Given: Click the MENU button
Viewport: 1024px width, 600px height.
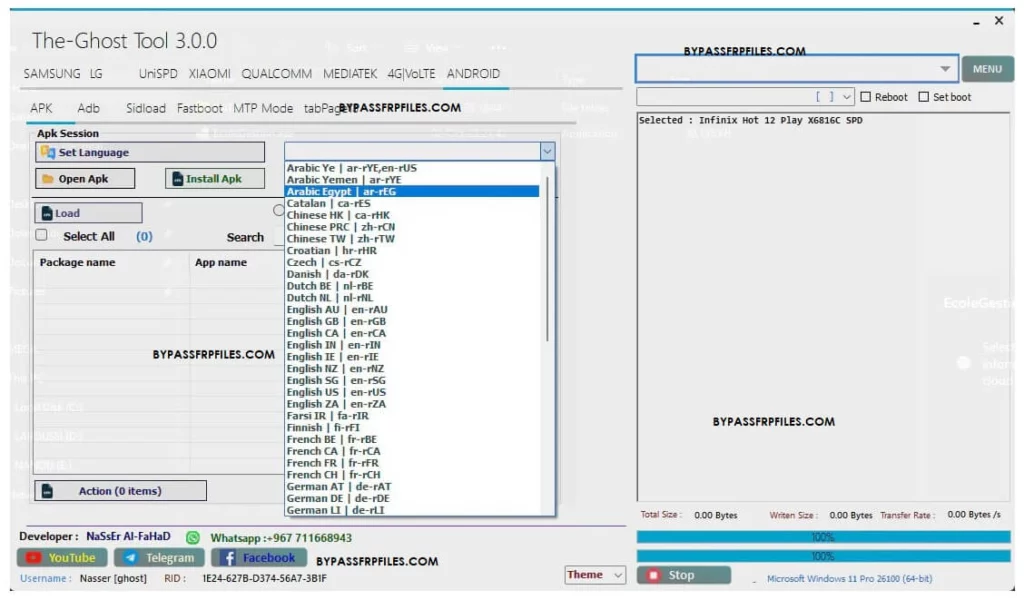Looking at the screenshot, I should point(987,69).
